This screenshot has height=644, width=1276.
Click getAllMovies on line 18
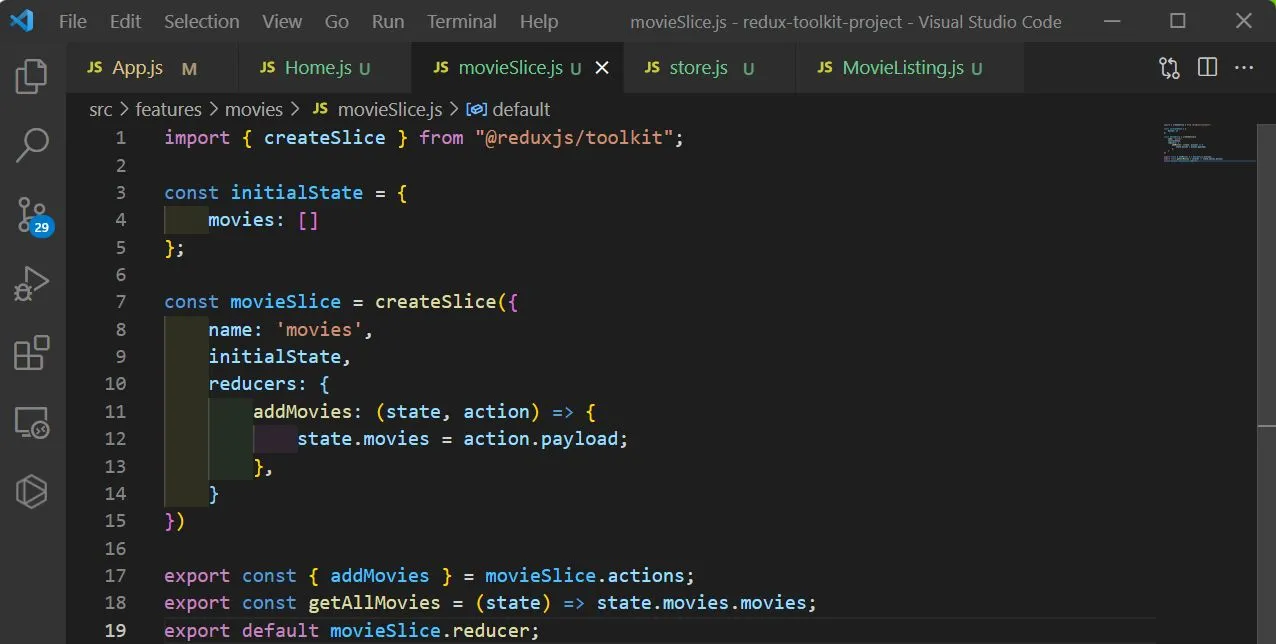(x=375, y=603)
